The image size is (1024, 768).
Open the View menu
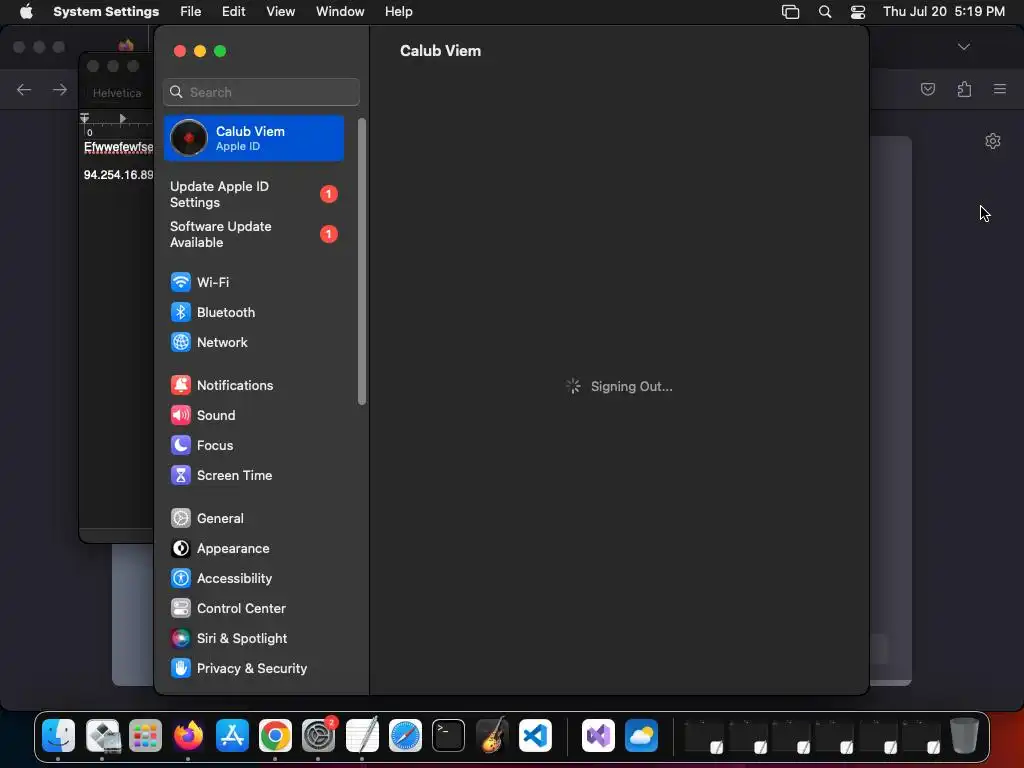281,12
